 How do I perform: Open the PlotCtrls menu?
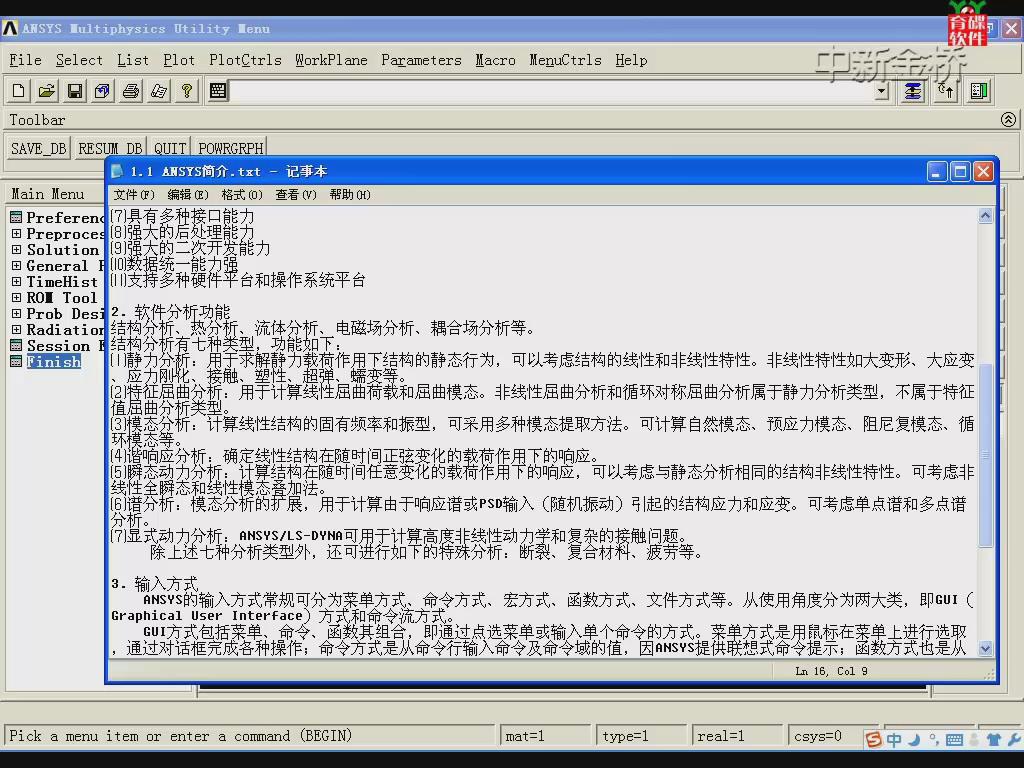(x=245, y=60)
